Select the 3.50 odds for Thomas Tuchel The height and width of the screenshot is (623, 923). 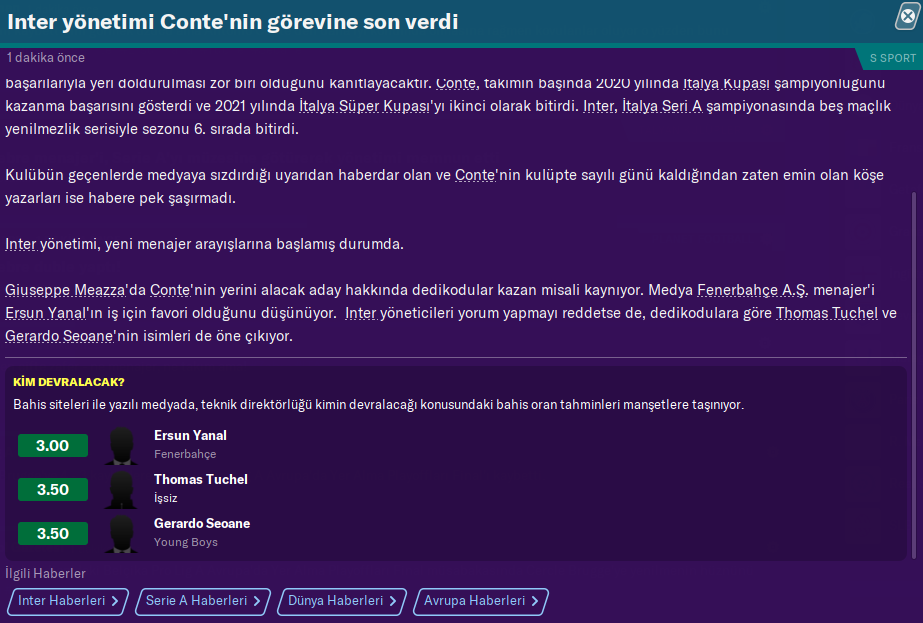coord(53,490)
